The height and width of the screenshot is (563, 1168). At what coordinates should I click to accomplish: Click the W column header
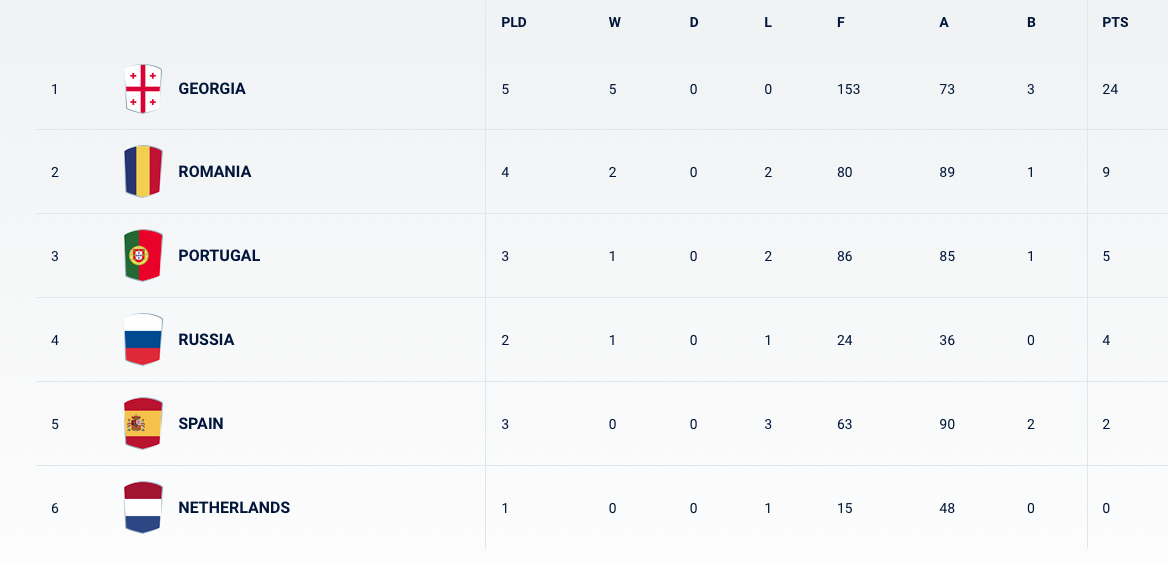(615, 22)
